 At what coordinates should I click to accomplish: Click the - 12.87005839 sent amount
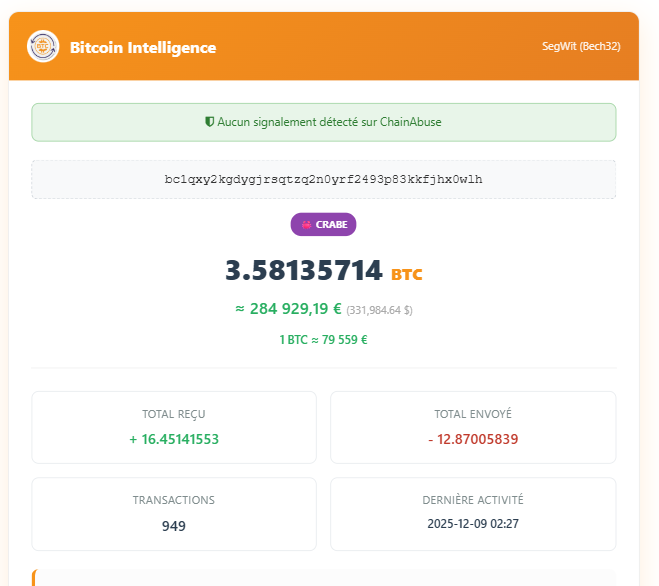pos(473,439)
